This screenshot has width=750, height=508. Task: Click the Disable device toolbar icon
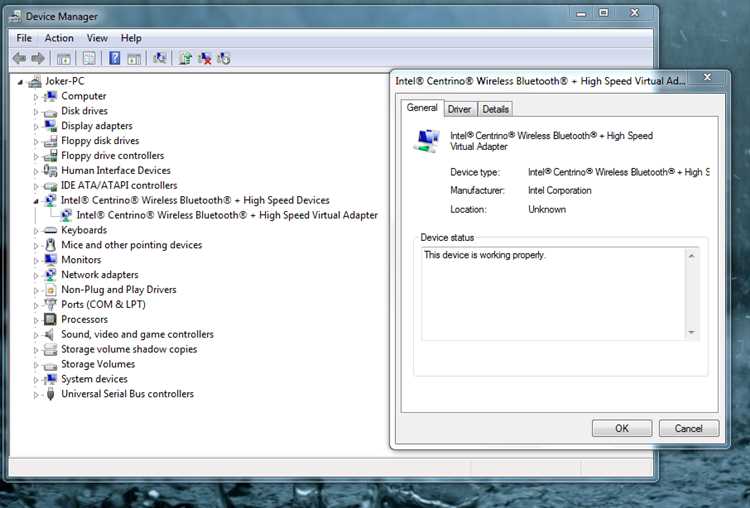point(223,58)
